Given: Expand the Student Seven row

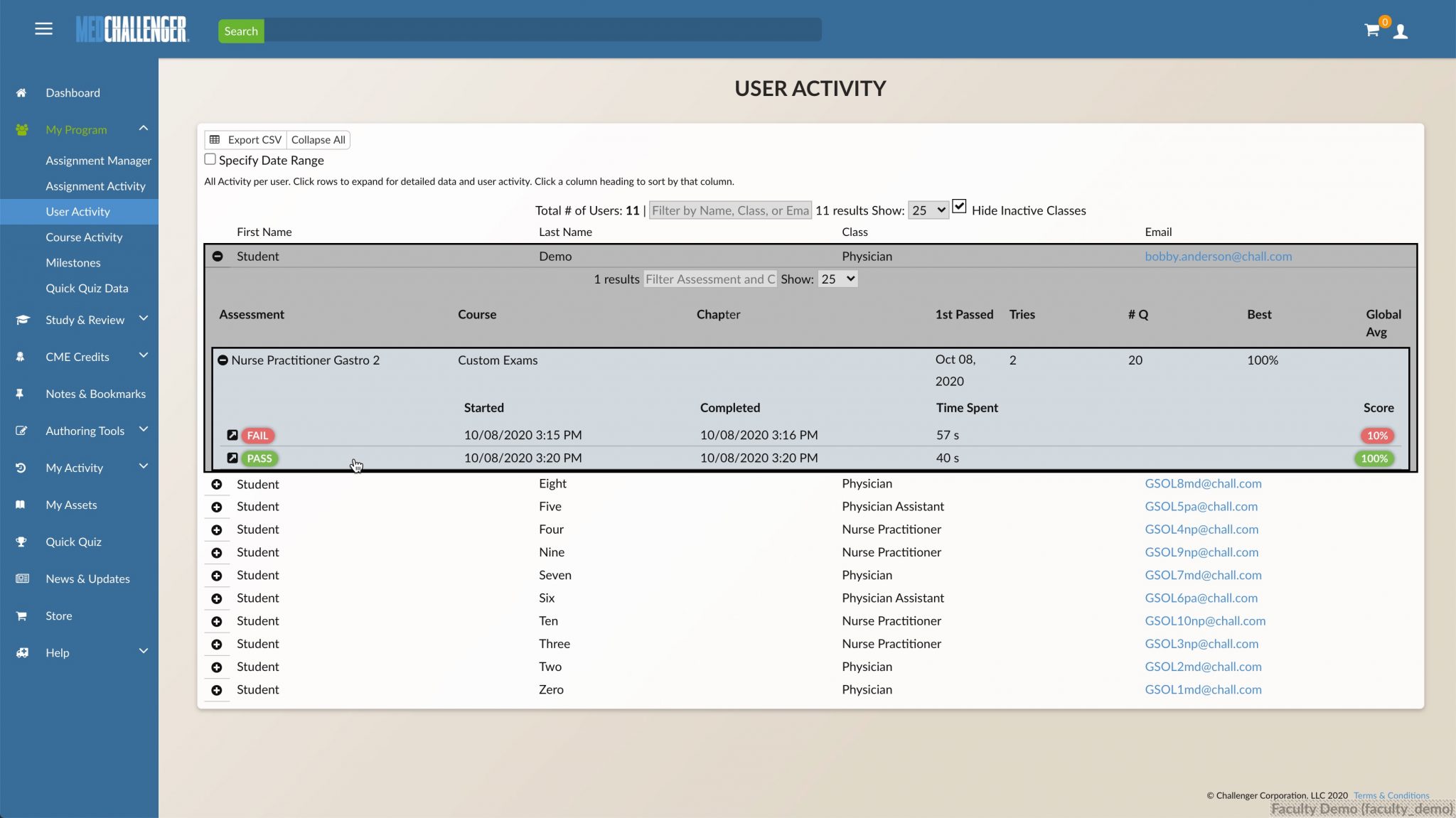Looking at the screenshot, I should pos(217,576).
